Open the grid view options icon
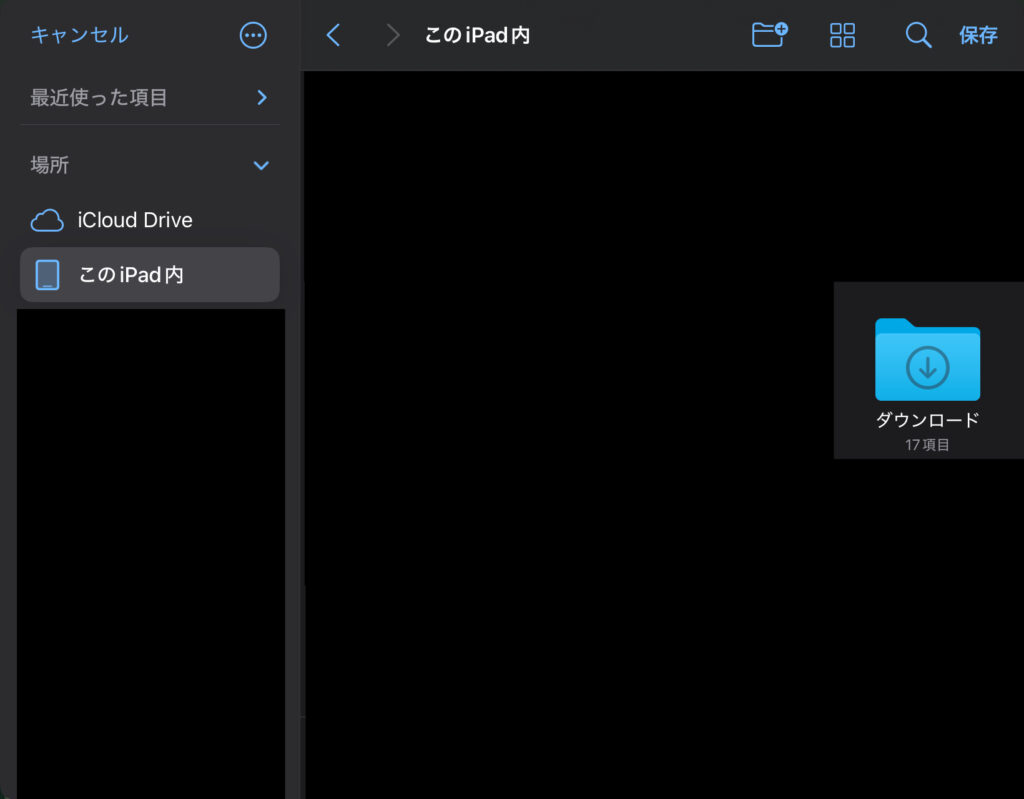The image size is (1024, 799). tap(843, 36)
